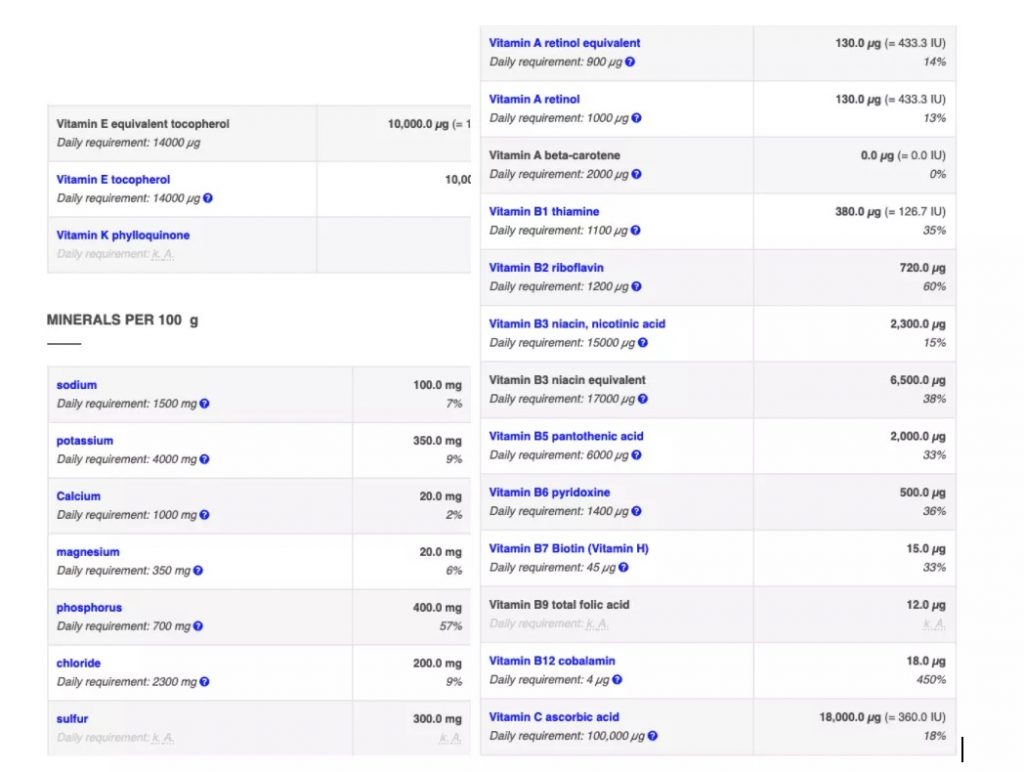Click help icon beside Vitamin C requirement

[652, 736]
